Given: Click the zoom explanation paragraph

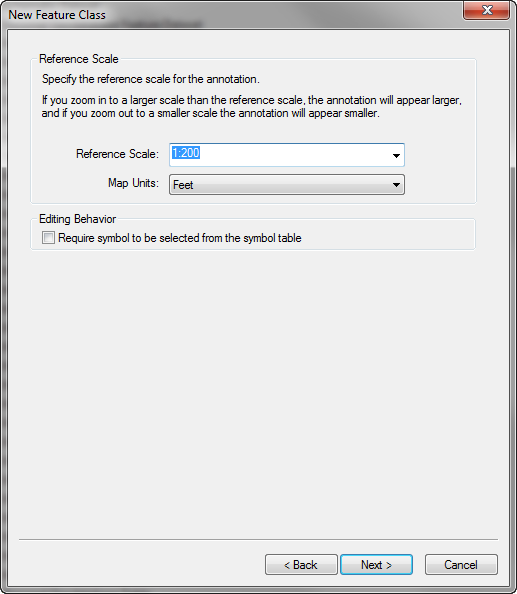Looking at the screenshot, I should 251,106.
